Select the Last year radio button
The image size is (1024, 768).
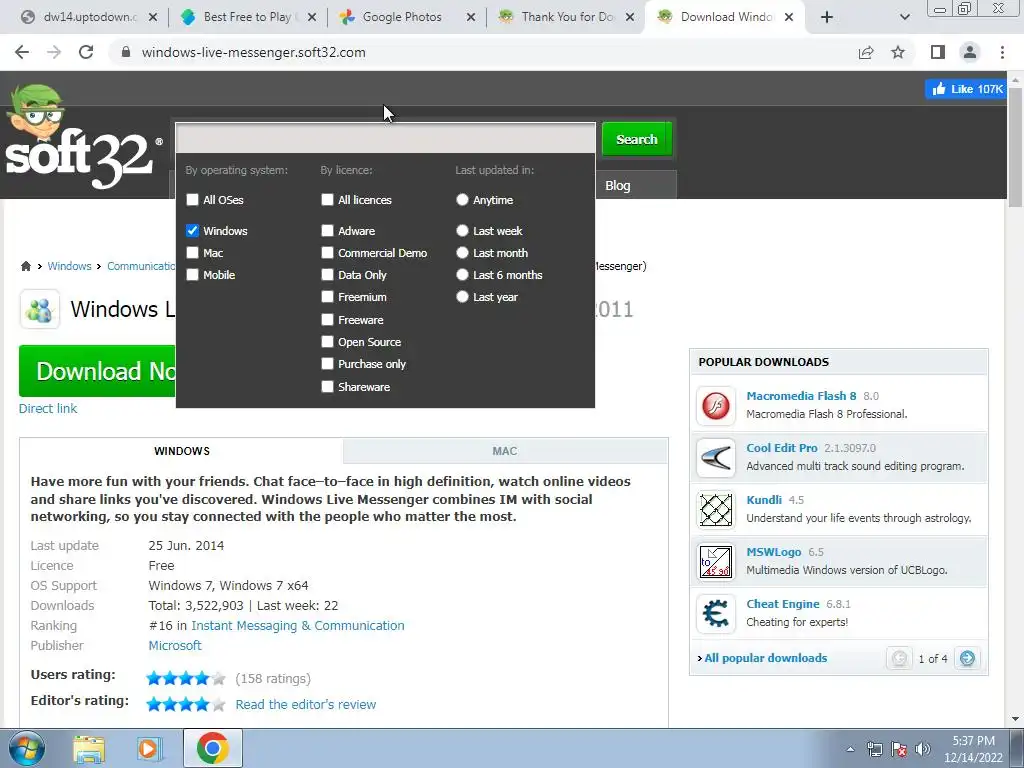pos(462,297)
